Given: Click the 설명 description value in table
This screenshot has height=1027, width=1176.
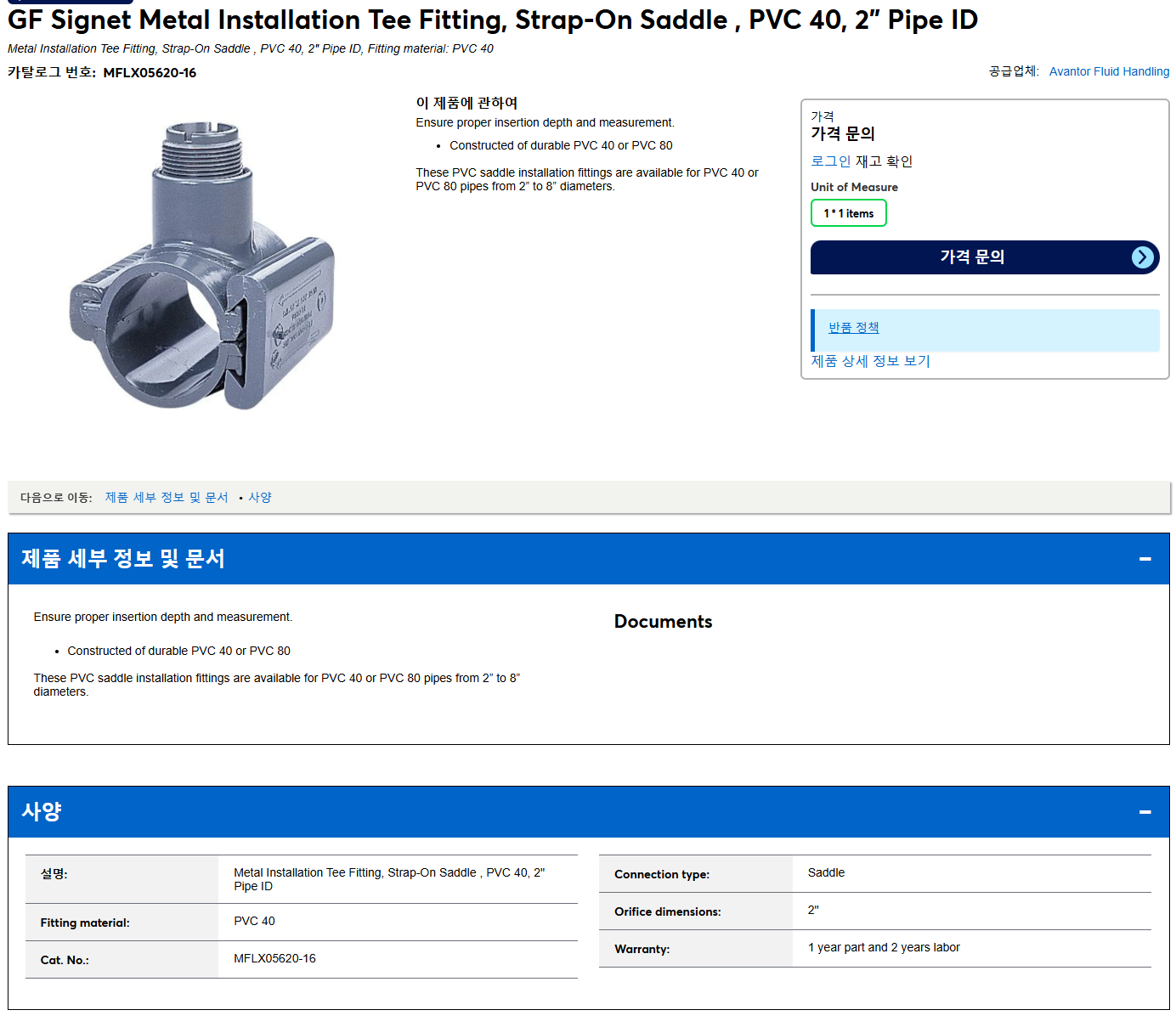Looking at the screenshot, I should coord(389,879).
